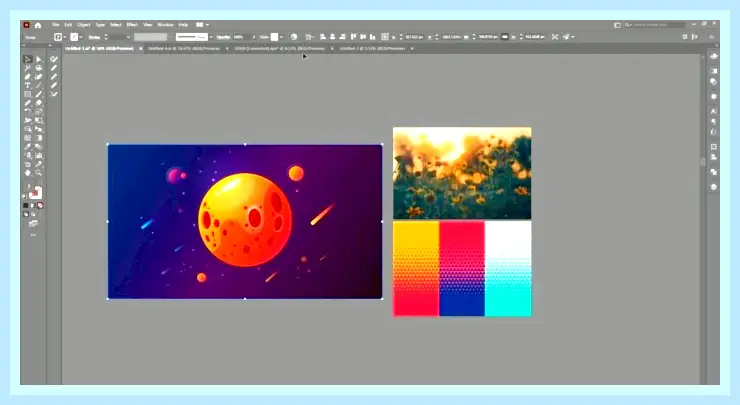Toggle the Draw Normal mode
740x405 pixels.
pyautogui.click(x=26, y=214)
